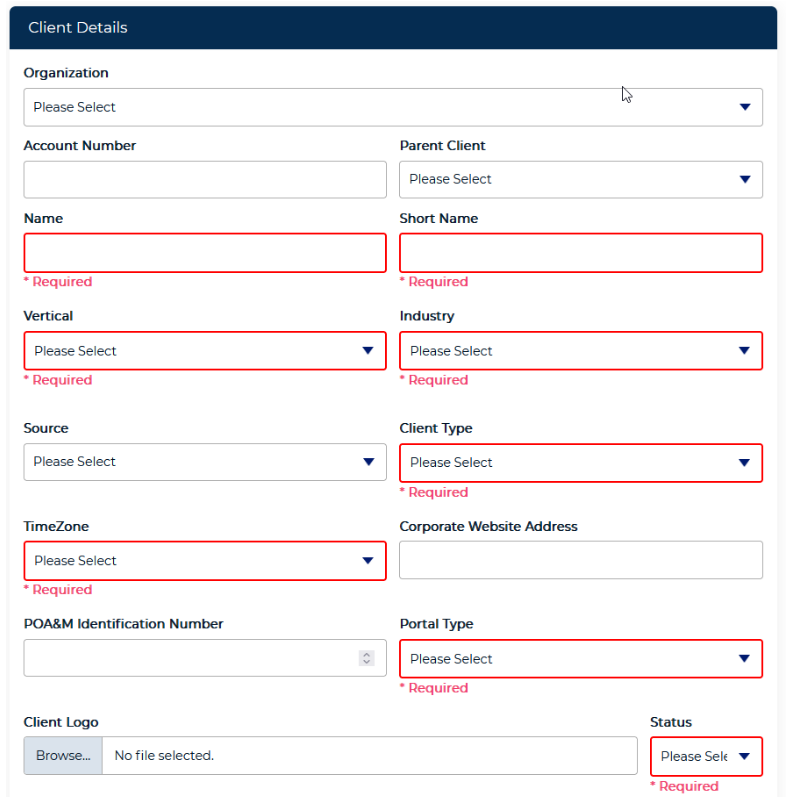Screen dimensions: 787x797
Task: Expand the Industry dropdown
Action: coord(581,351)
